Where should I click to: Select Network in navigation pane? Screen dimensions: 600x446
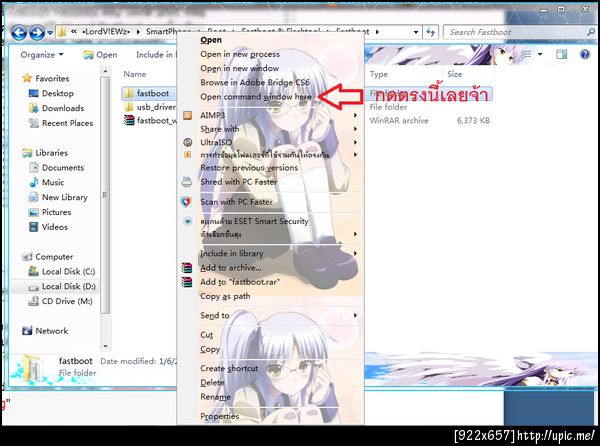point(45,331)
